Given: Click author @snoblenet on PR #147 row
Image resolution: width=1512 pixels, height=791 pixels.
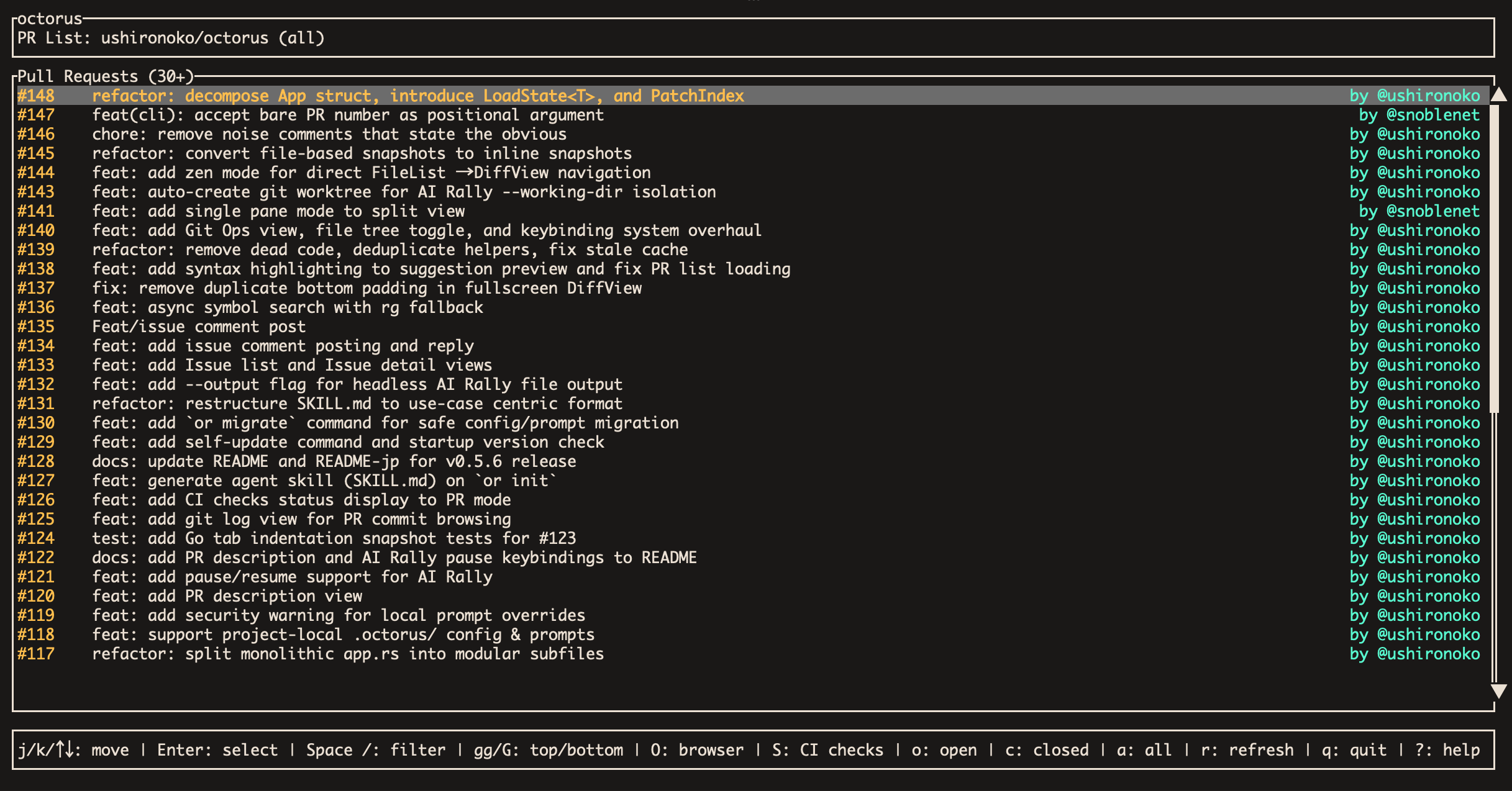Looking at the screenshot, I should pyautogui.click(x=1433, y=115).
